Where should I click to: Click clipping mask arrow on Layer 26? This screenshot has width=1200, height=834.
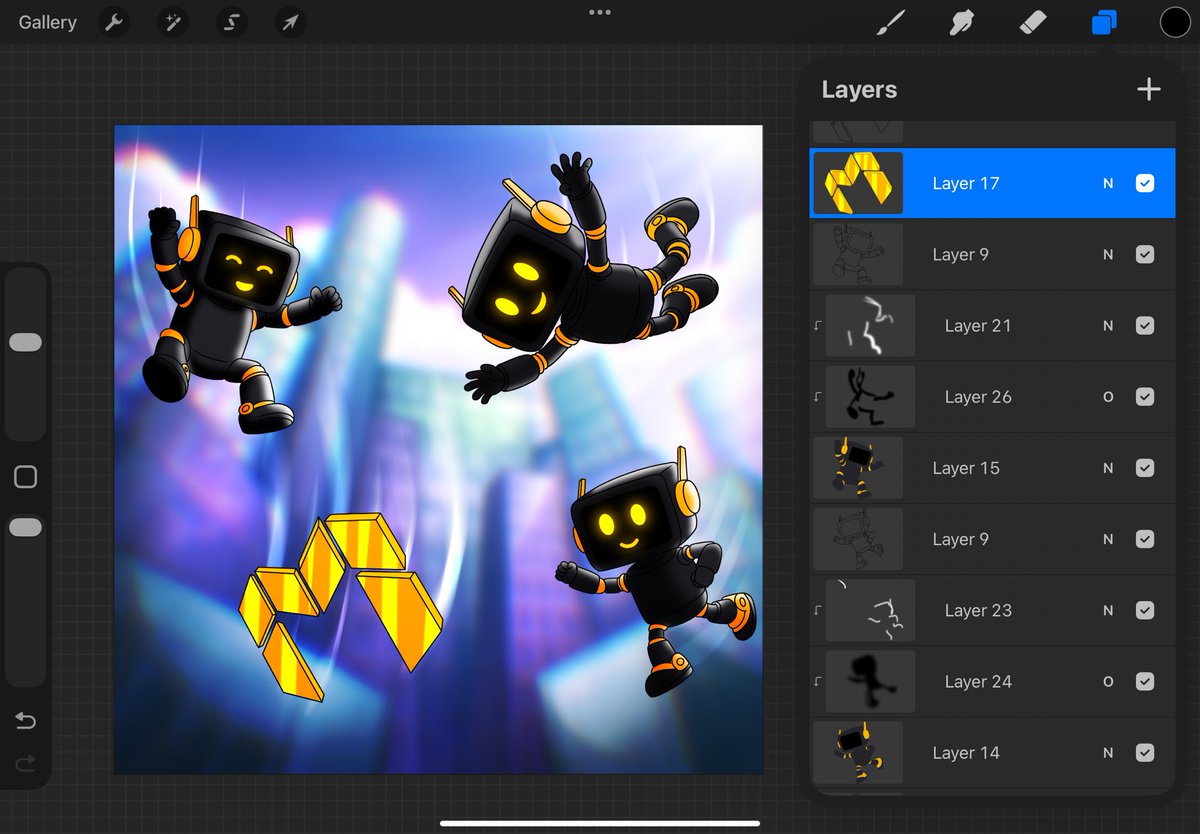click(817, 397)
